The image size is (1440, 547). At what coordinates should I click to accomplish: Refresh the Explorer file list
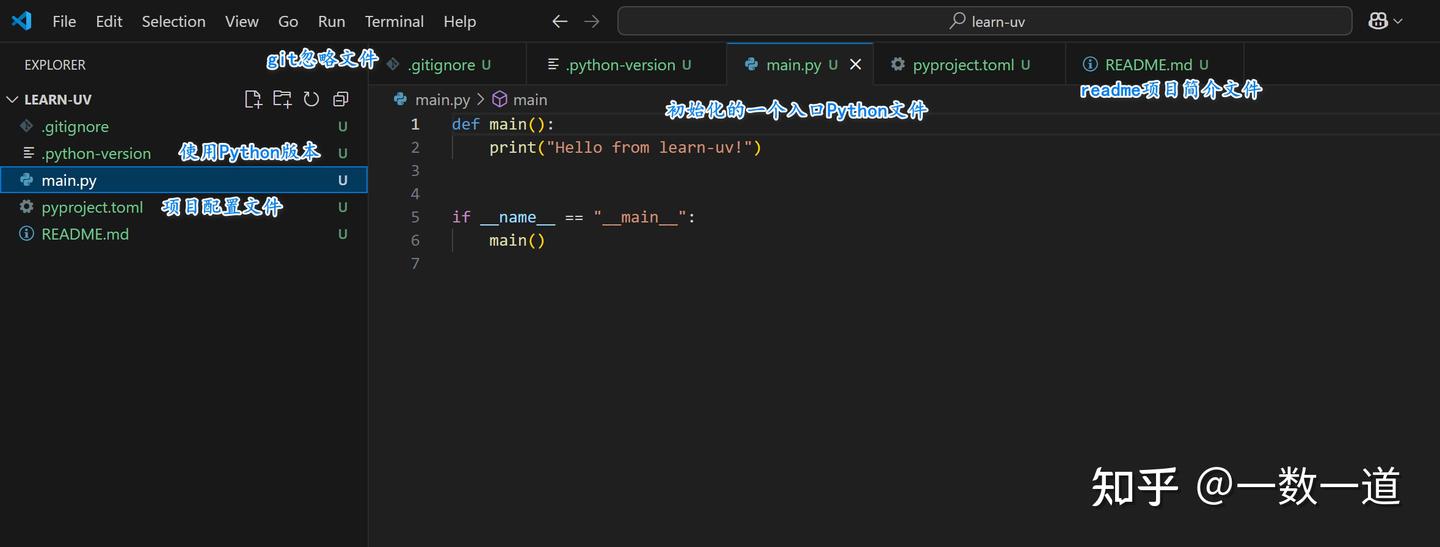tap(311, 99)
